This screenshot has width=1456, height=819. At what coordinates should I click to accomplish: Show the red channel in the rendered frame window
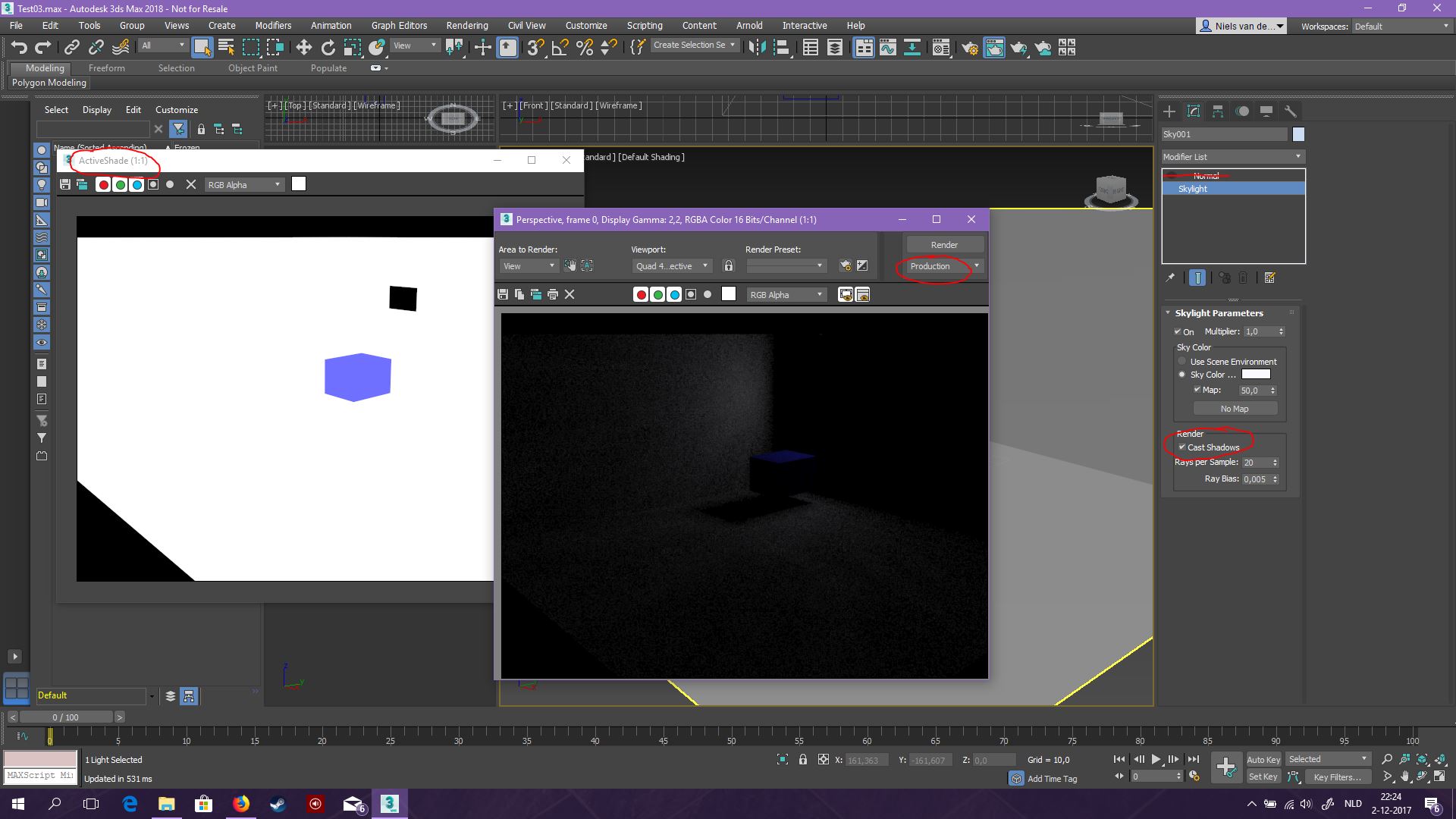point(641,294)
